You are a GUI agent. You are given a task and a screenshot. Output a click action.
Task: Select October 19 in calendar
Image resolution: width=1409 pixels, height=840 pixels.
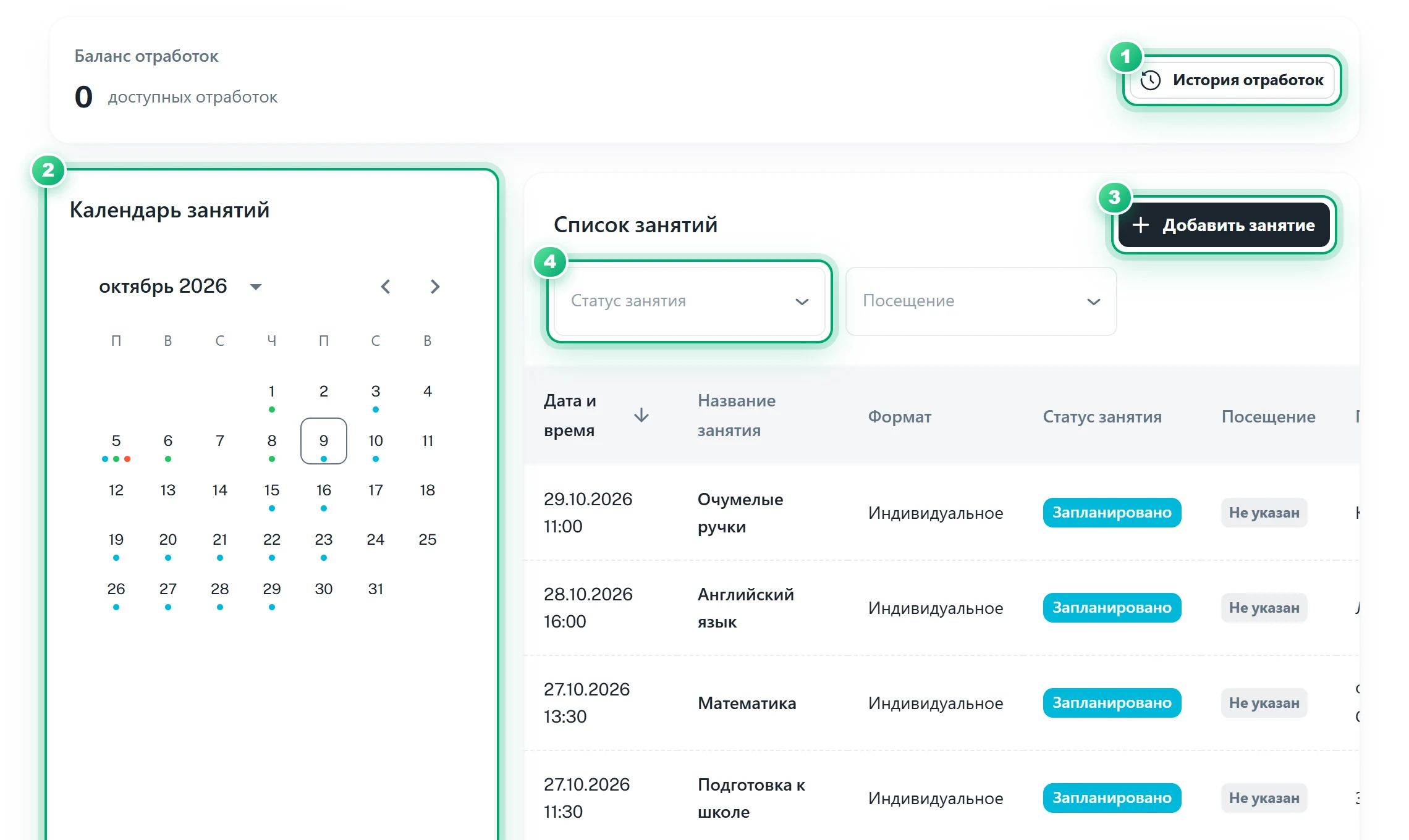click(x=116, y=540)
